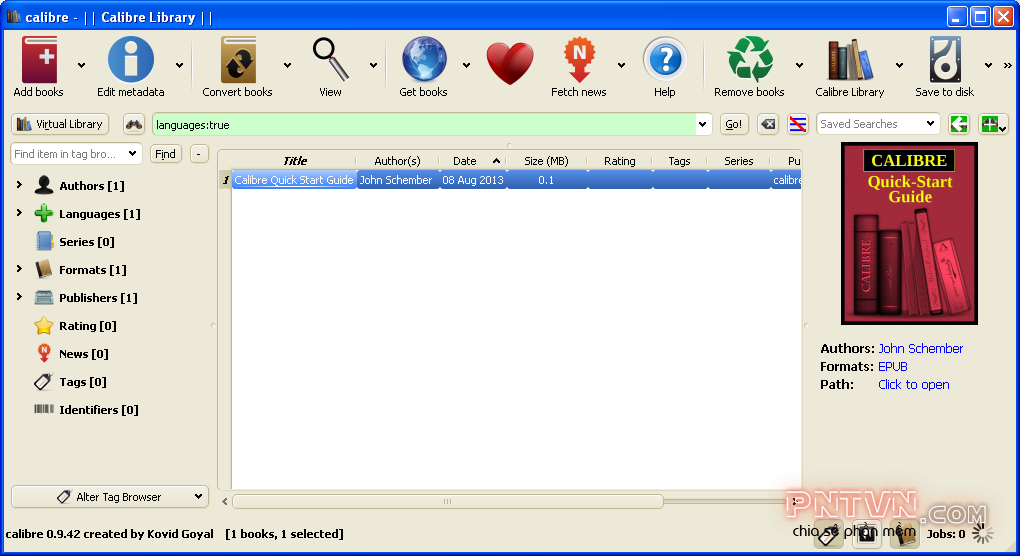Open the Get books globe icon
This screenshot has height=556, width=1020.
[423, 60]
